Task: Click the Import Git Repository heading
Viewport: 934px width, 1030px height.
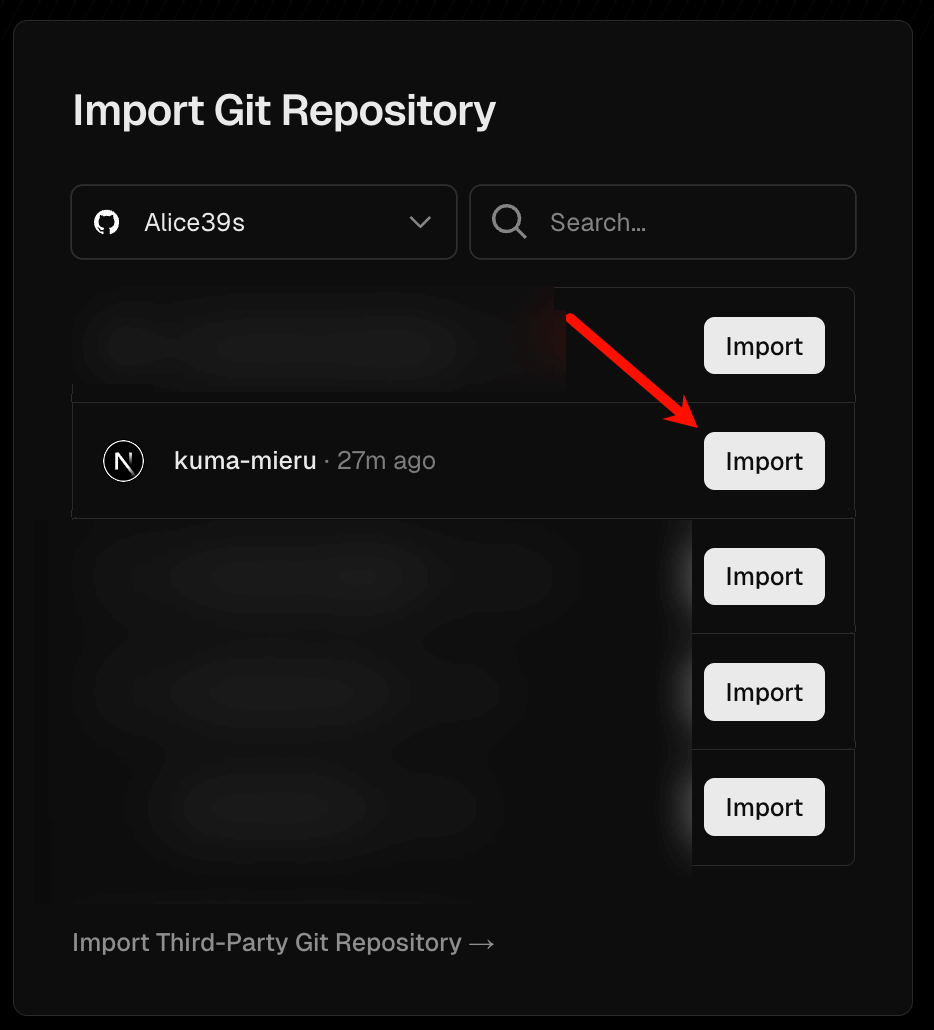Action: coord(284,110)
